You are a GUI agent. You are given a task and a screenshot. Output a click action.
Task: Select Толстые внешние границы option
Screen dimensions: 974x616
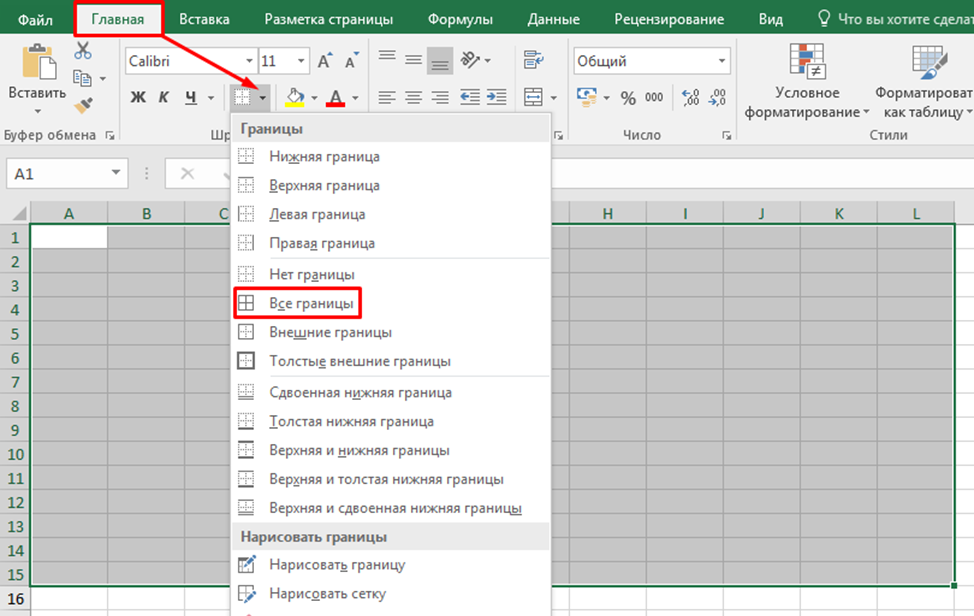pos(391,361)
